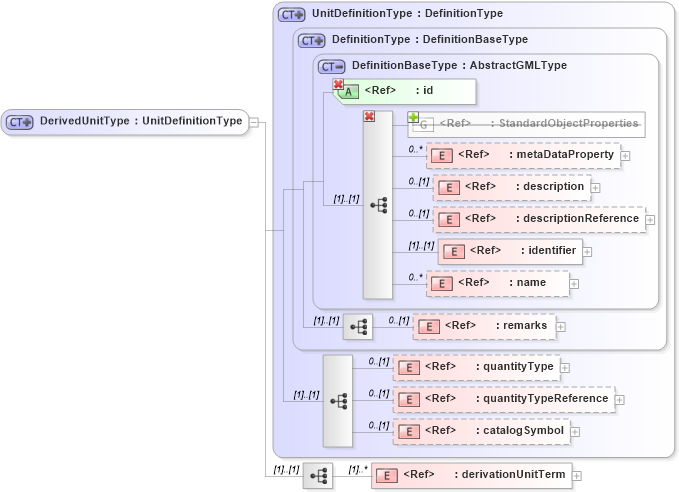Screen dimensions: 679x492
Task: Select the metaDataProperty label
Action: pos(565,155)
